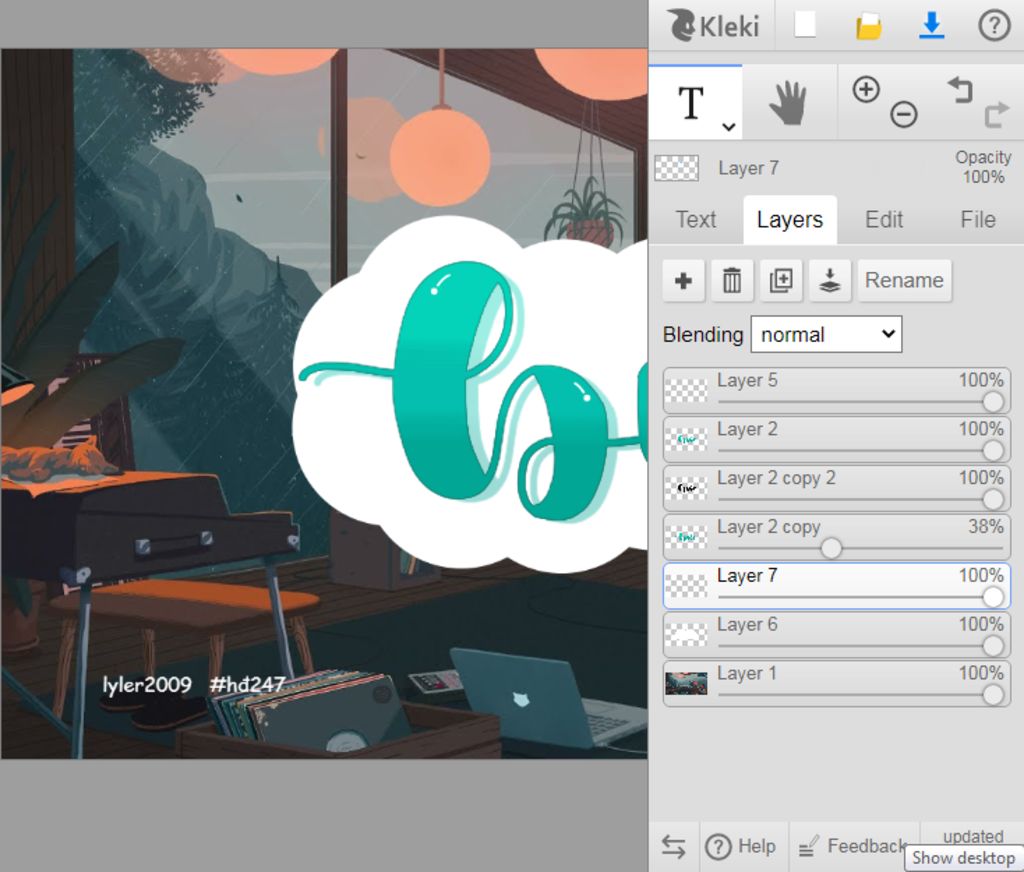This screenshot has width=1024, height=872.
Task: Open the question mark help icon at top
Action: 993,26
